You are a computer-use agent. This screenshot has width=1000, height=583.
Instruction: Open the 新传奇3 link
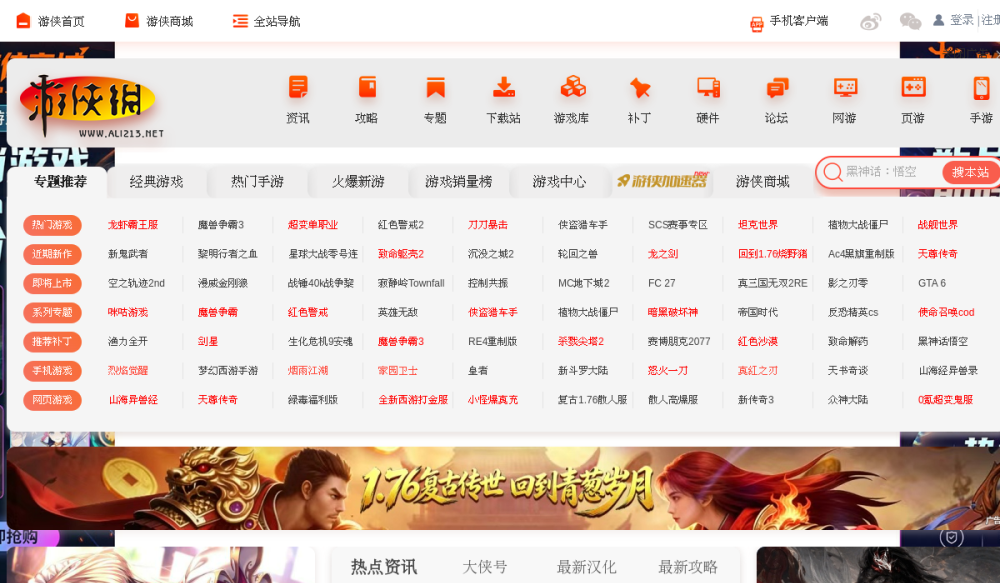coord(756,400)
